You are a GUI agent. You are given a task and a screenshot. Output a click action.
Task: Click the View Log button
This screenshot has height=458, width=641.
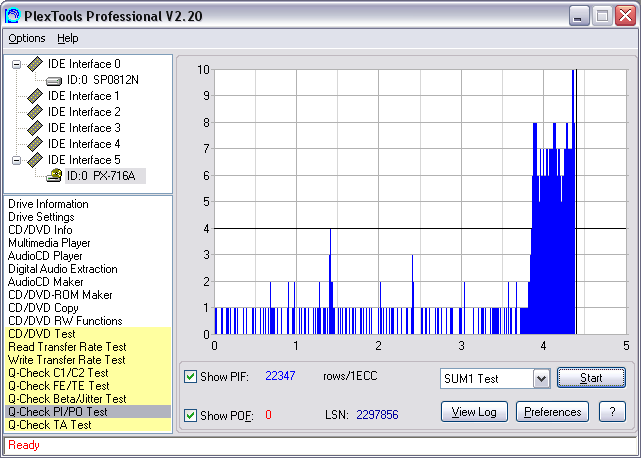click(474, 412)
